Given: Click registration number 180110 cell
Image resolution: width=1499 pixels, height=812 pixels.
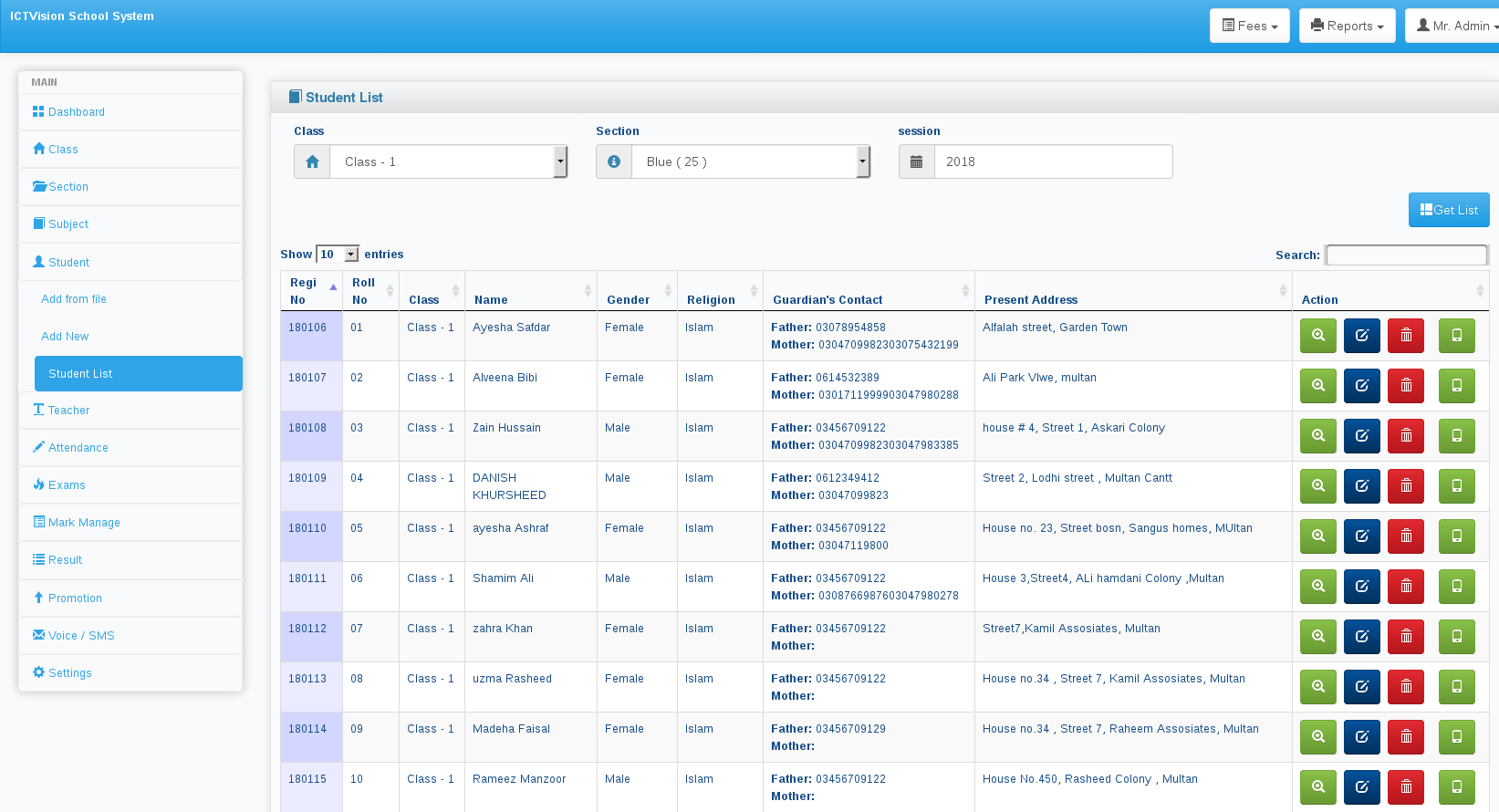Looking at the screenshot, I should point(311,536).
